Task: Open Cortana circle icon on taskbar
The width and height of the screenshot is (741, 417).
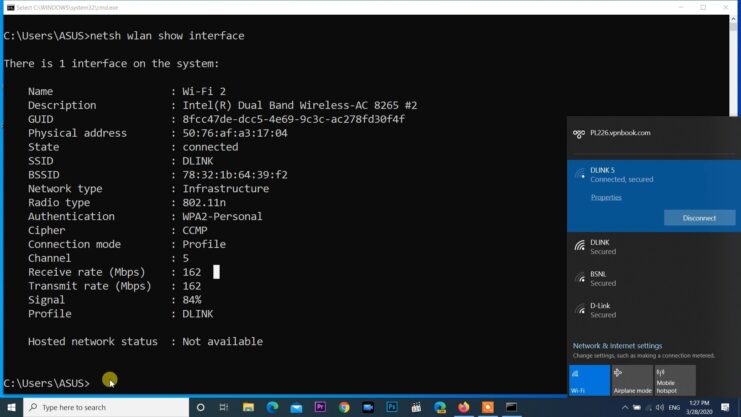Action: pyautogui.click(x=200, y=408)
